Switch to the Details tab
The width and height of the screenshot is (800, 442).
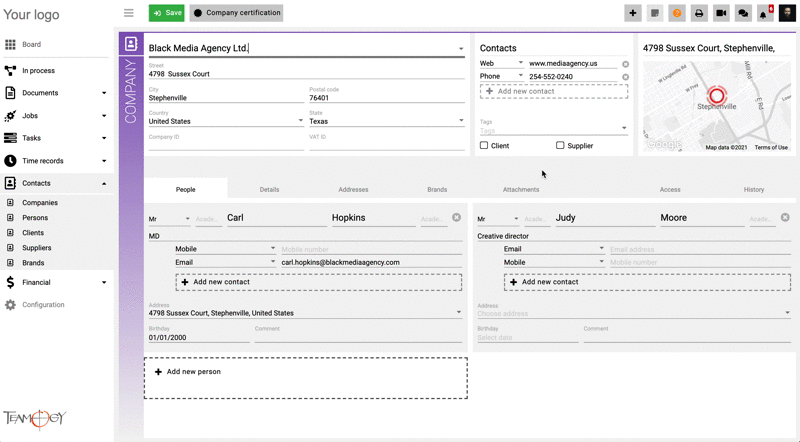269,189
